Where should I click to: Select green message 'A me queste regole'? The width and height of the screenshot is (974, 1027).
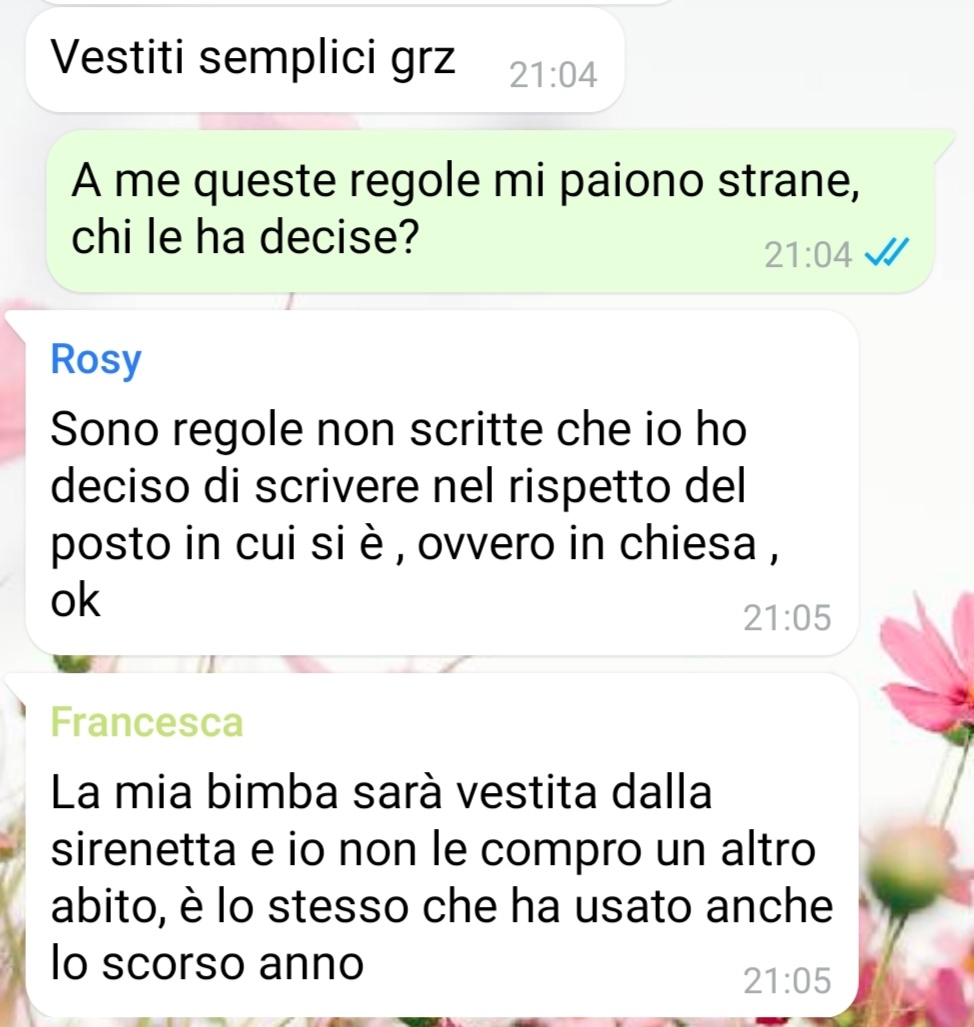[x=491, y=211]
